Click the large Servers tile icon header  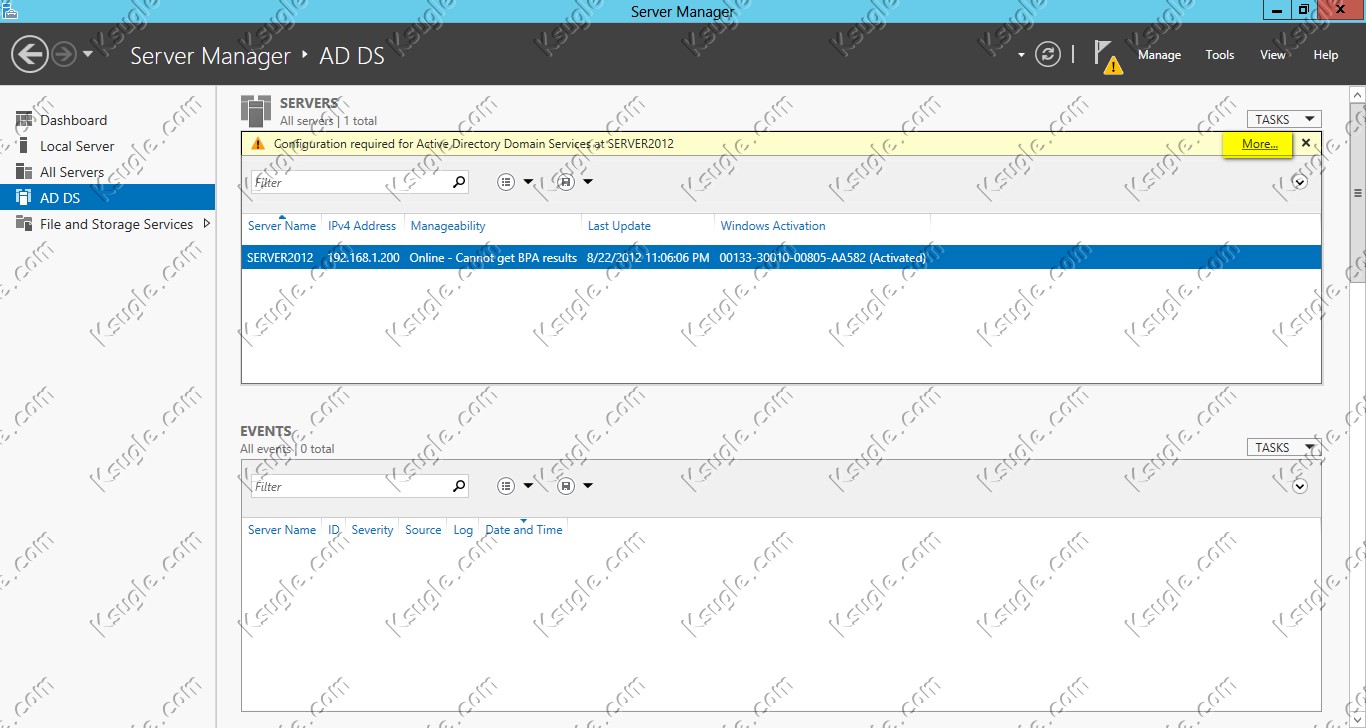point(256,112)
